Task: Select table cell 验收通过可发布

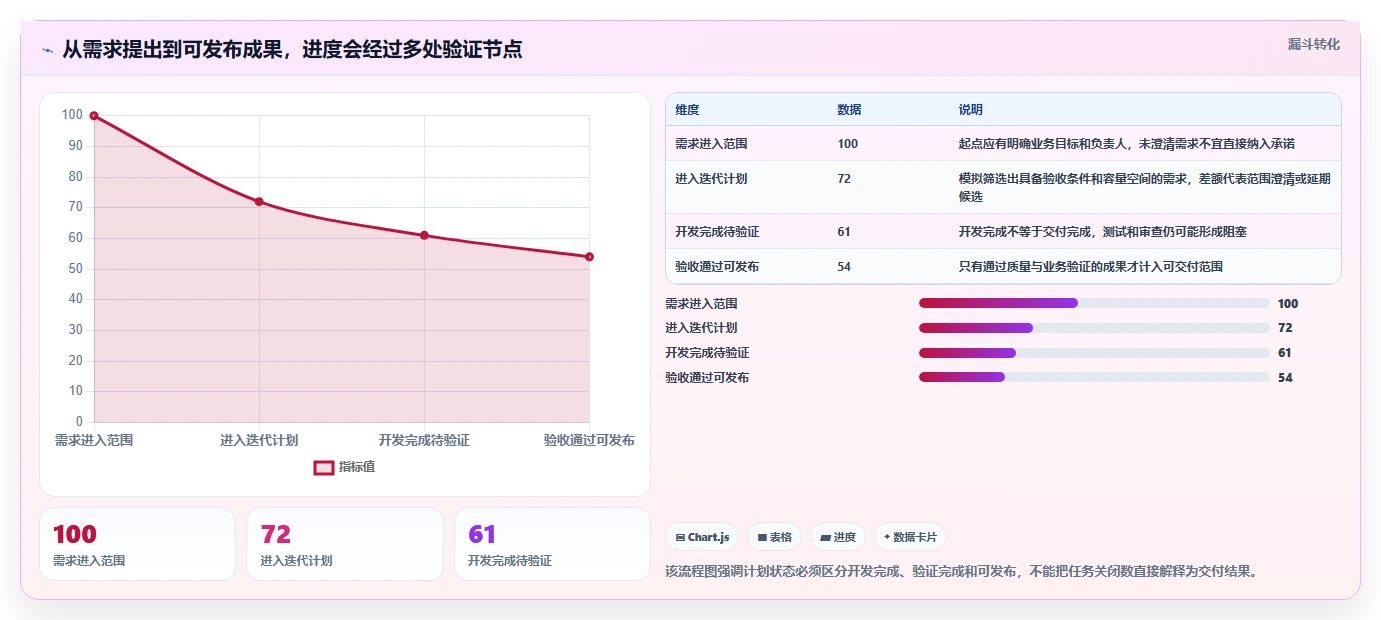Action: [717, 267]
